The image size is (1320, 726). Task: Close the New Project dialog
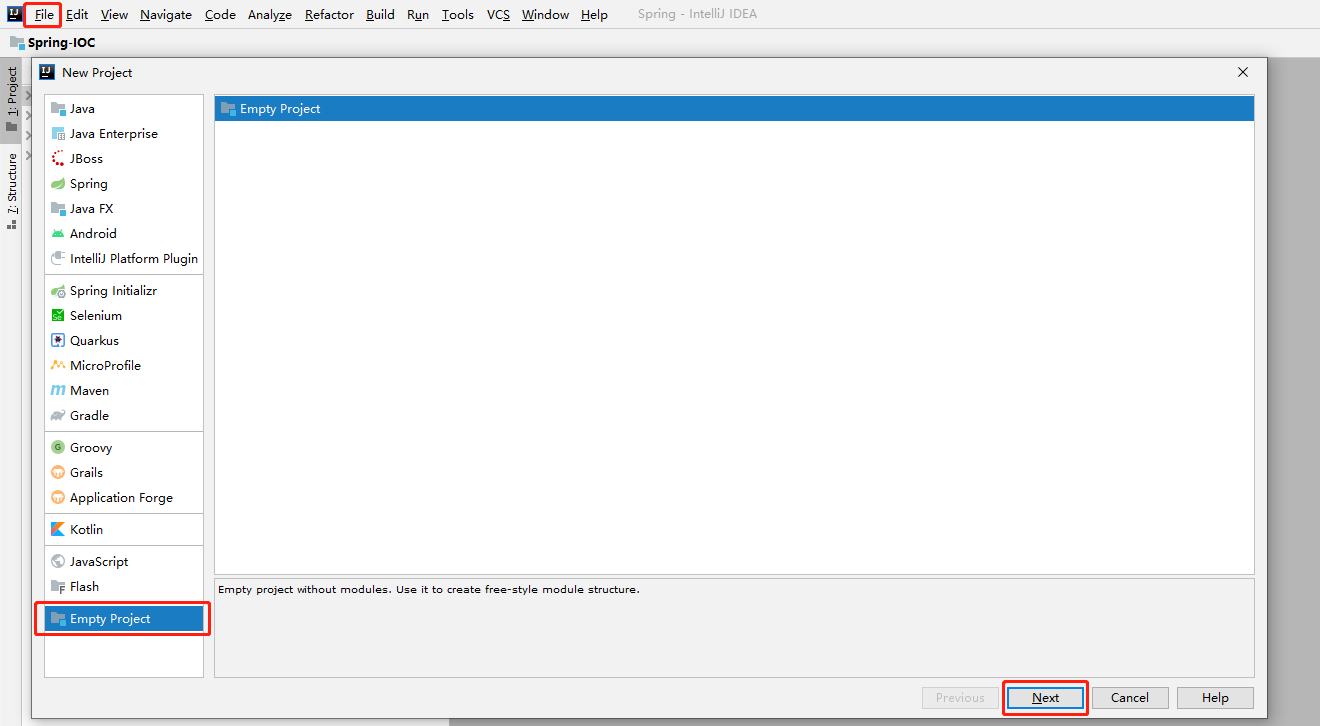[1243, 72]
